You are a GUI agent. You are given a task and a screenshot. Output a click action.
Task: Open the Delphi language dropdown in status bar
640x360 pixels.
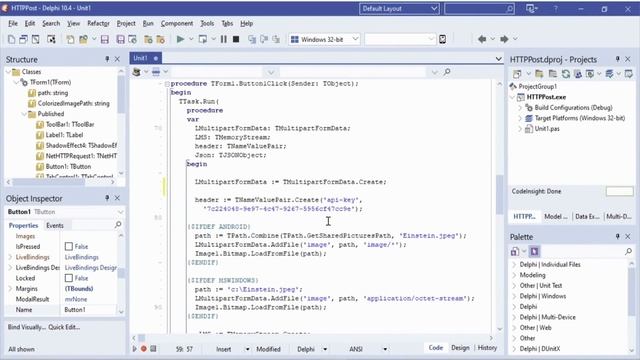coord(325,349)
